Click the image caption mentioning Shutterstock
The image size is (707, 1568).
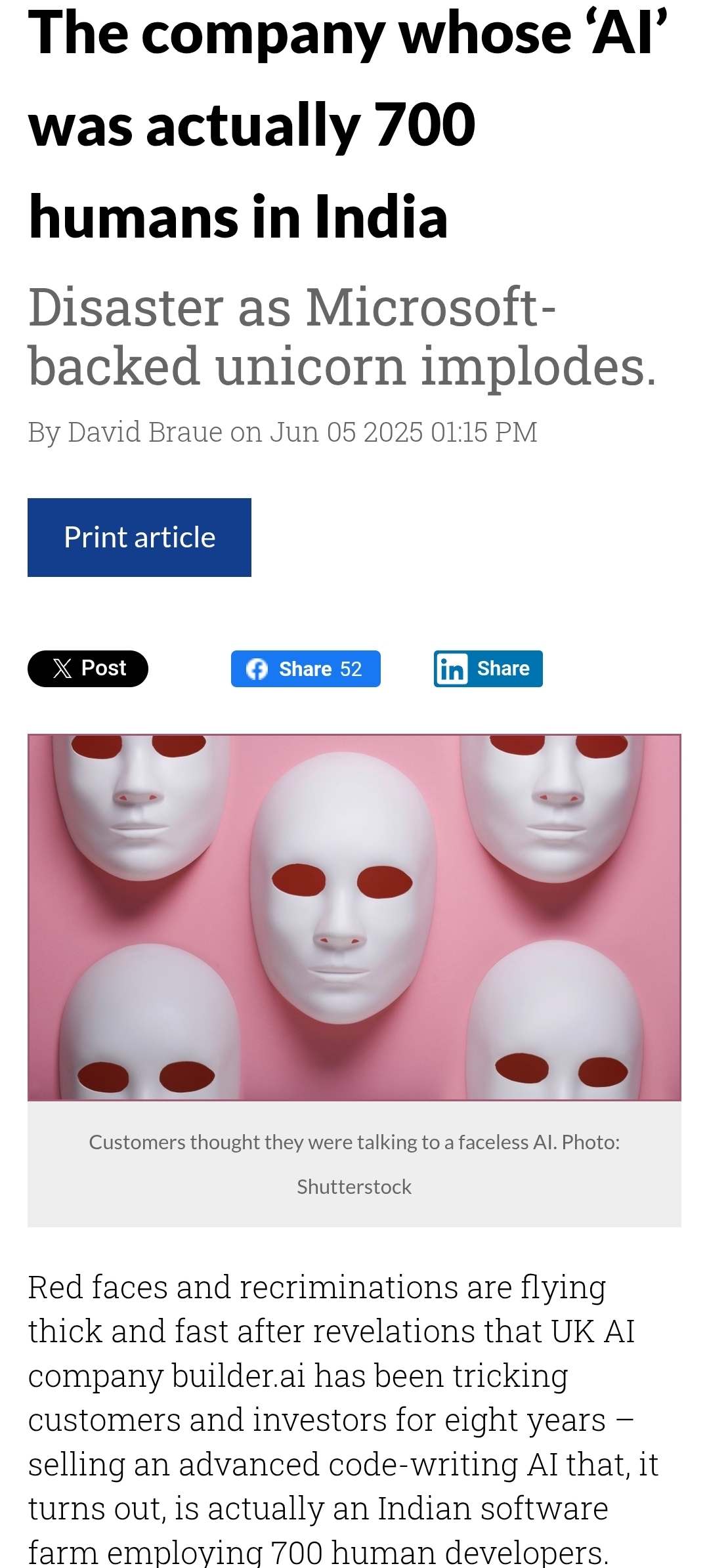point(354,1164)
